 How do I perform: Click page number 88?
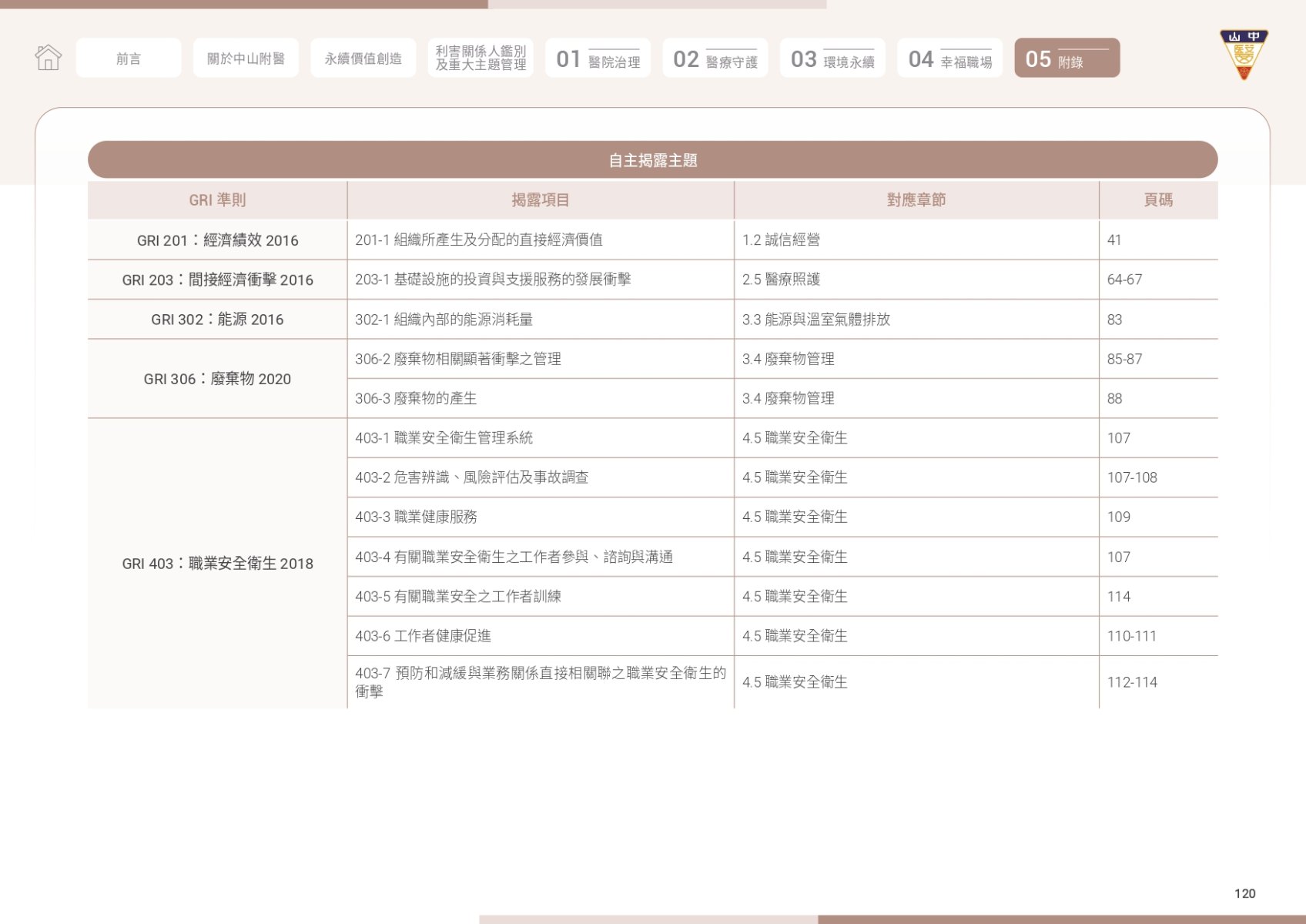click(1114, 399)
